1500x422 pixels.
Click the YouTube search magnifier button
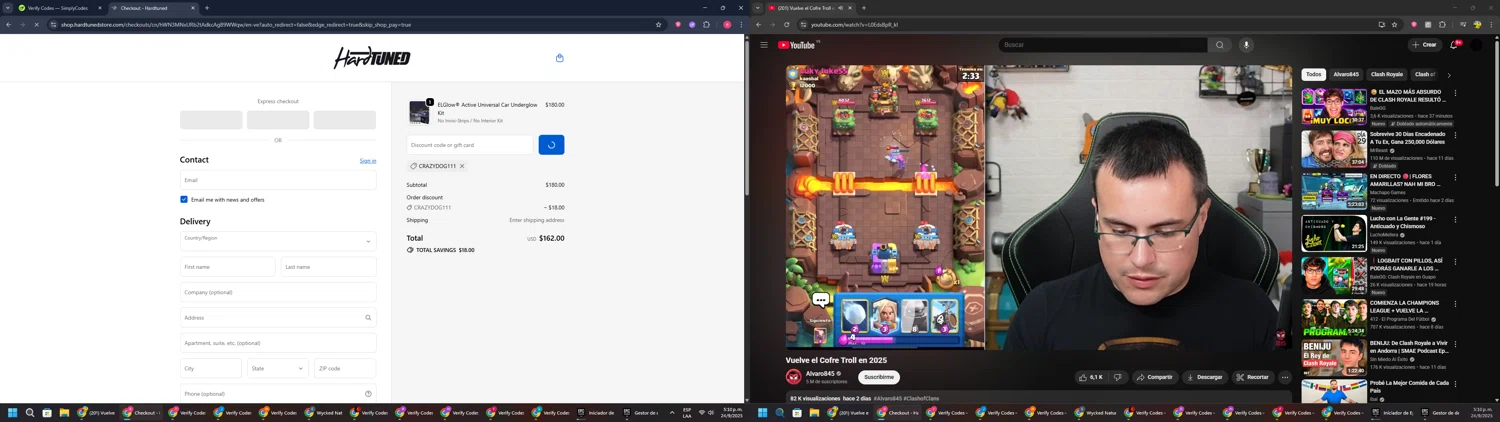click(x=1219, y=45)
